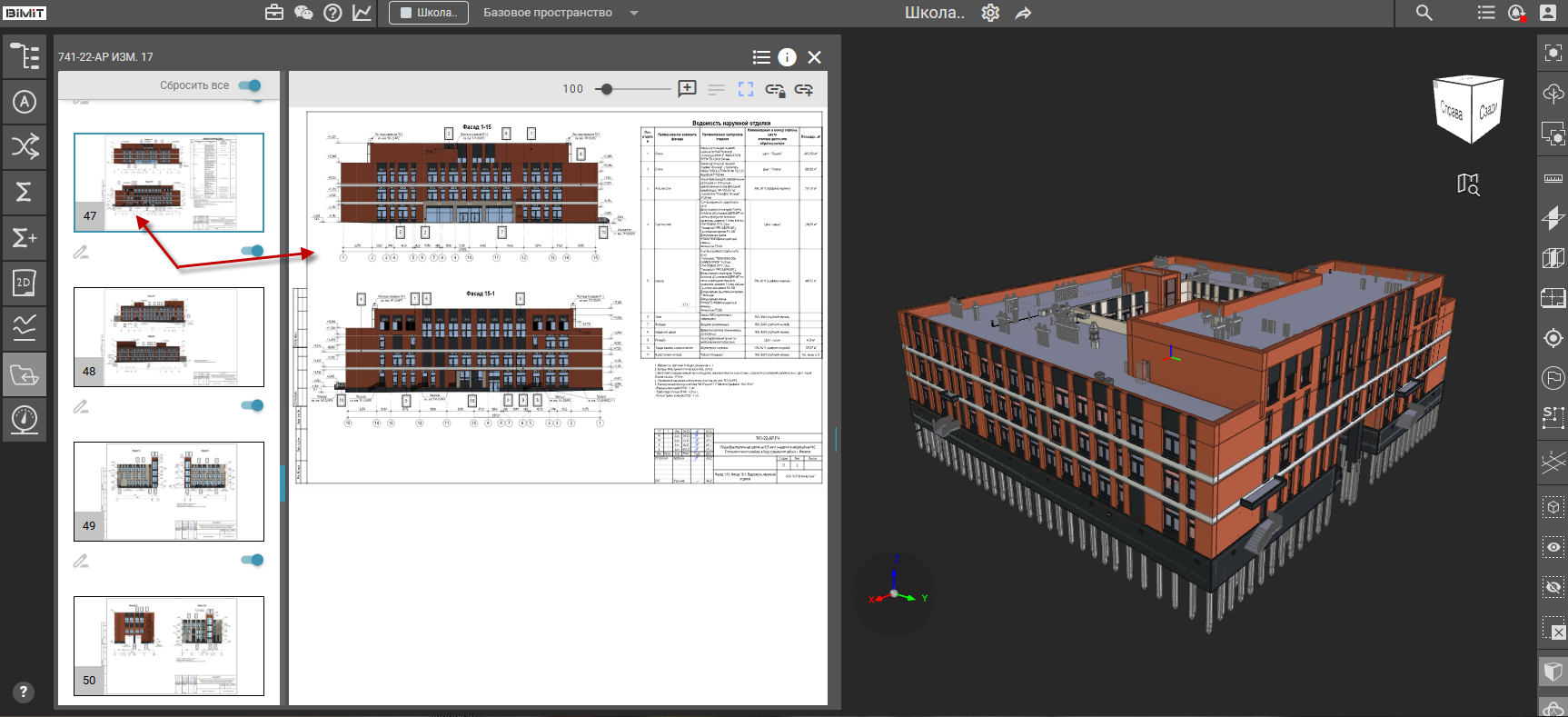Open the help question-mark icon in top bar
This screenshot has width=1568, height=717.
(332, 13)
